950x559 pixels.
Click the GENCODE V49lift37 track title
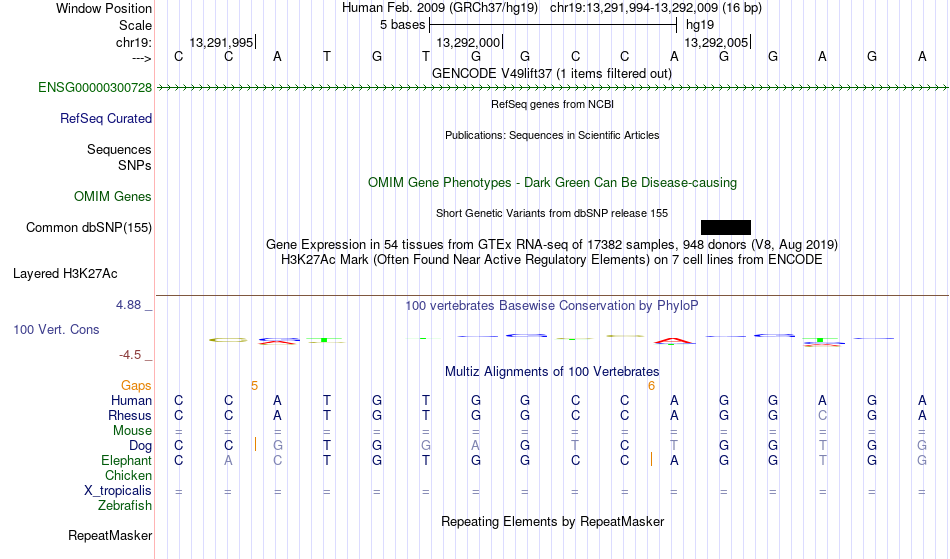[552, 74]
